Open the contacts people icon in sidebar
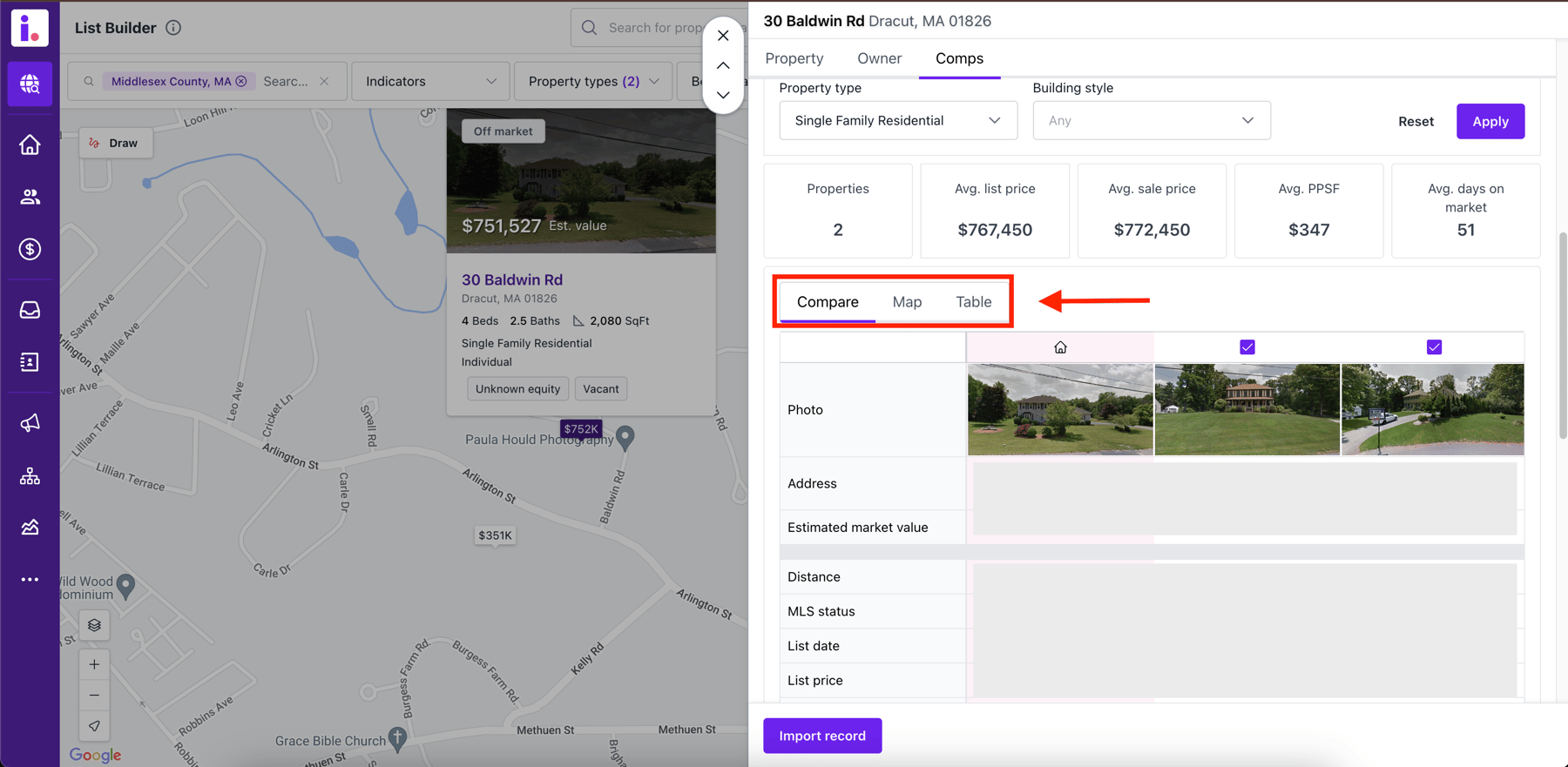 tap(30, 197)
